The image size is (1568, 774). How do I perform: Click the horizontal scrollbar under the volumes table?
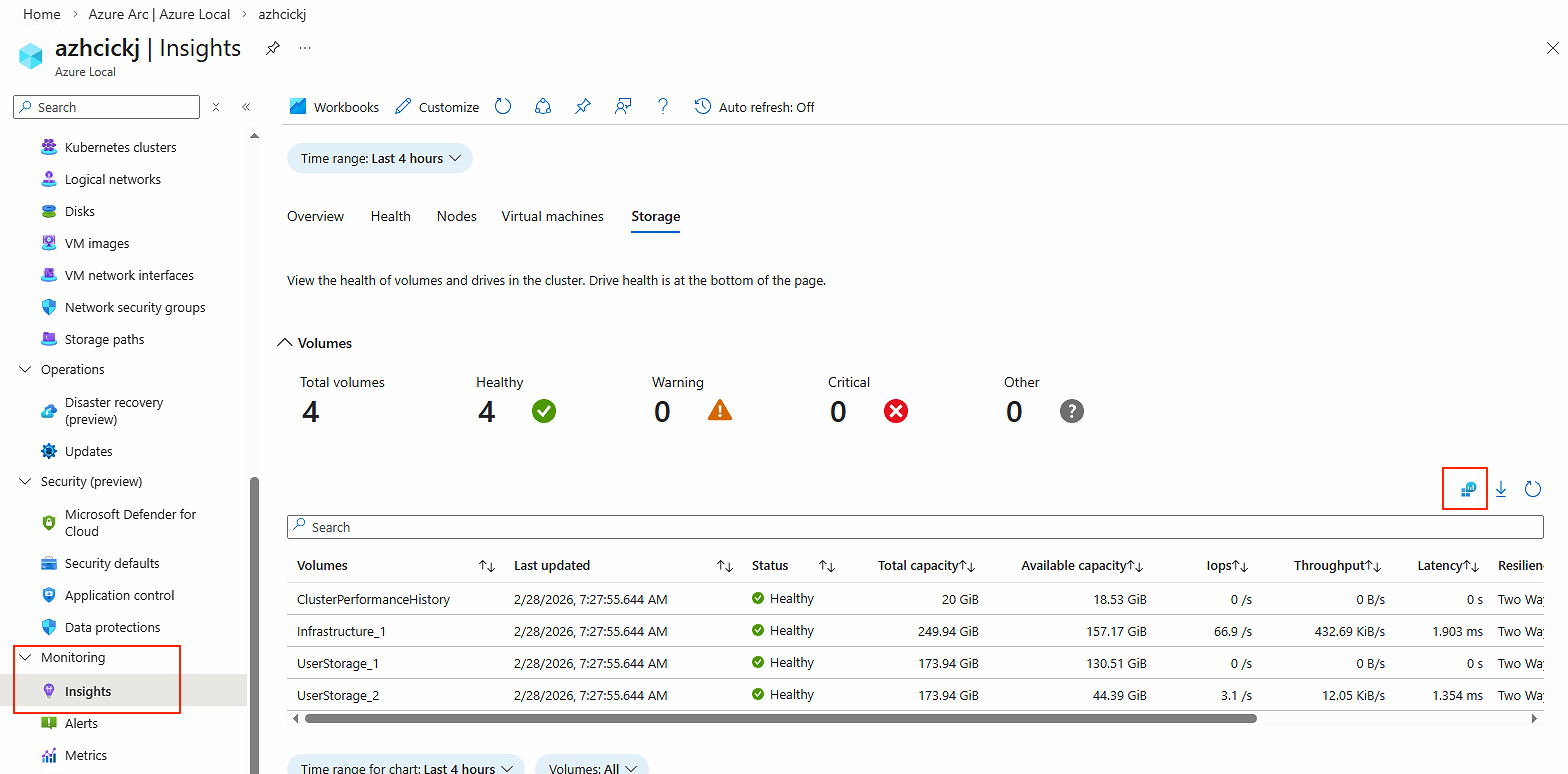tap(780, 718)
